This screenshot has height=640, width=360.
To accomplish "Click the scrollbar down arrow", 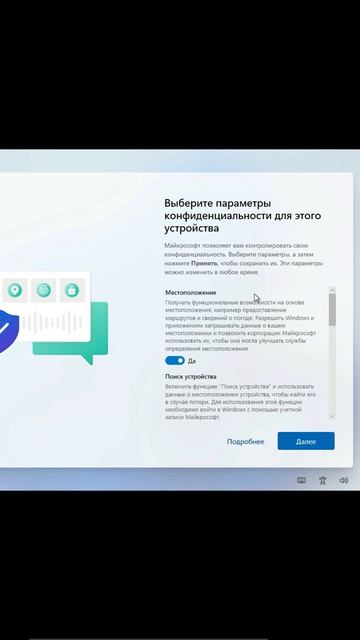I will [332, 416].
